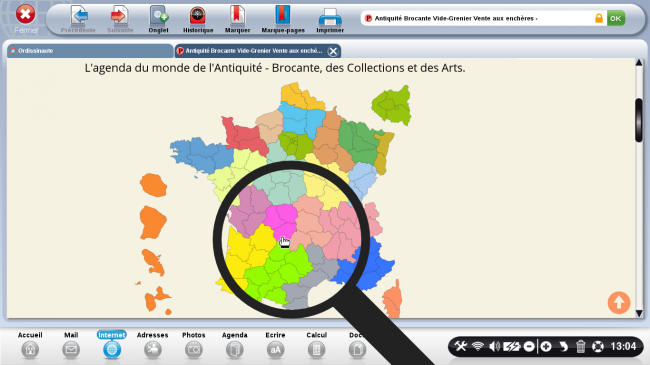Click the padlock icon in the address bar
The height and width of the screenshot is (365, 650).
(x=599, y=18)
